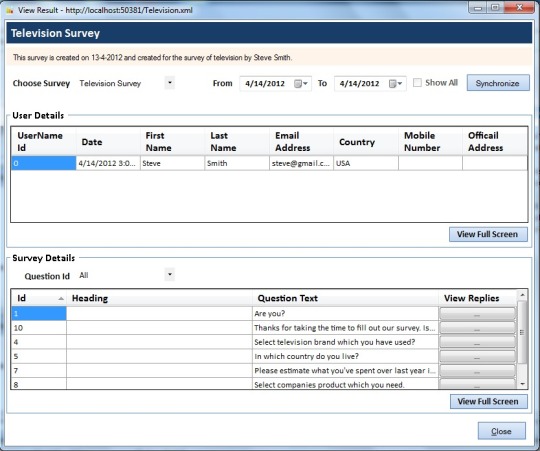Select the question Id cell 1
This screenshot has width=540, height=451.
pos(39,314)
